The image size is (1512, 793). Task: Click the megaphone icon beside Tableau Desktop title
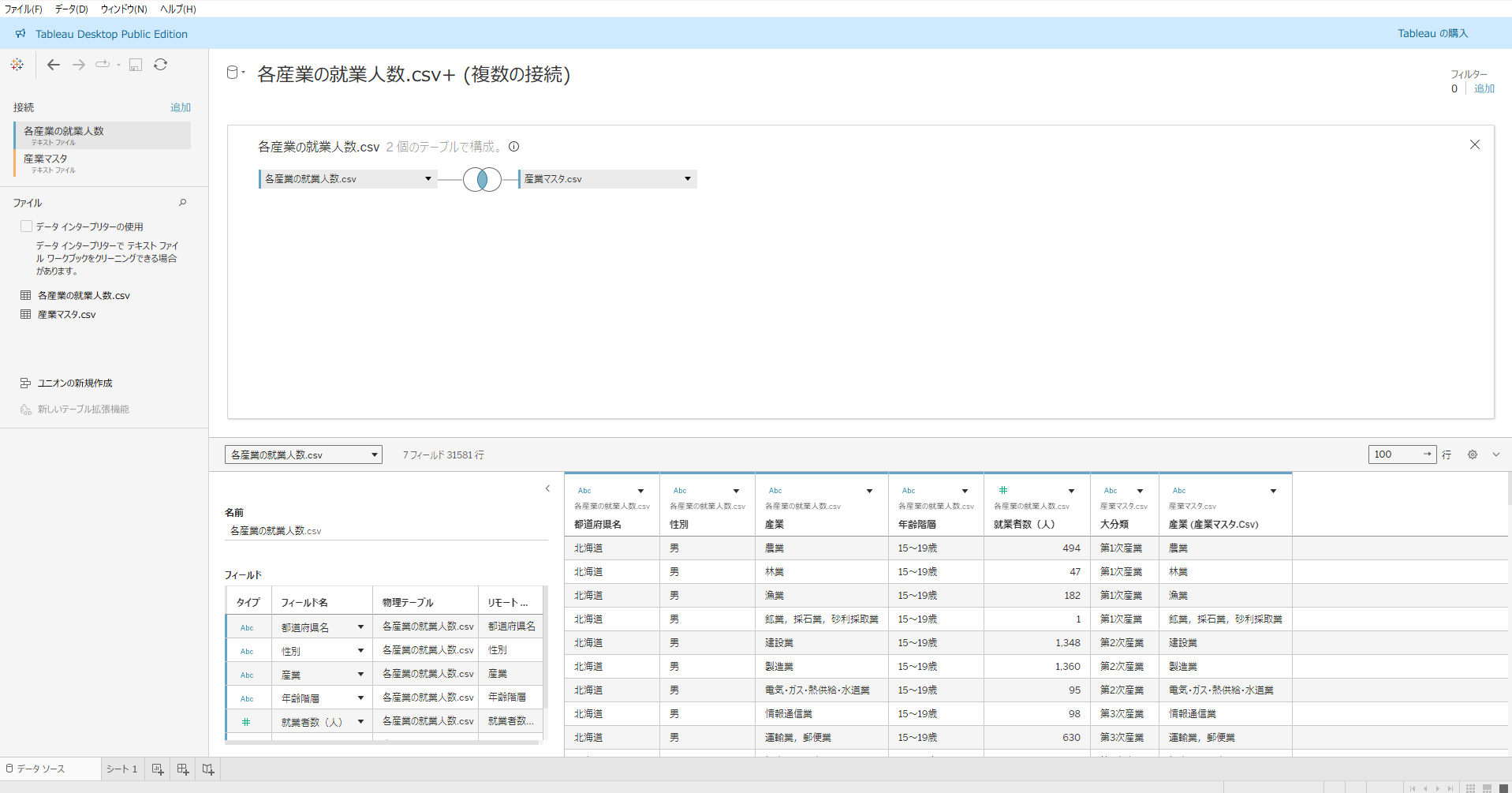pos(21,34)
